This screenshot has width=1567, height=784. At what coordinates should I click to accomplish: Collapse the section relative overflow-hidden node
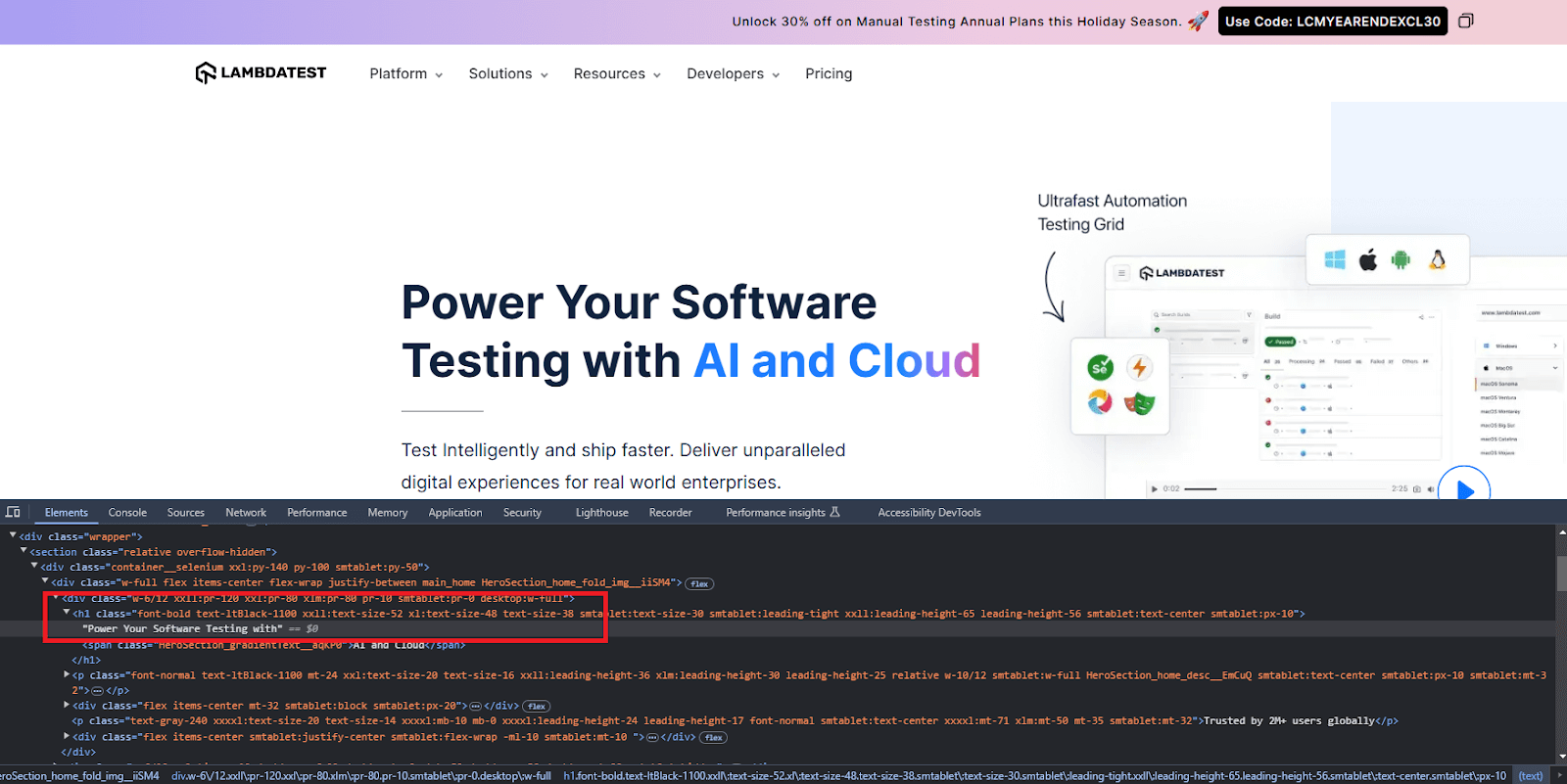24,551
